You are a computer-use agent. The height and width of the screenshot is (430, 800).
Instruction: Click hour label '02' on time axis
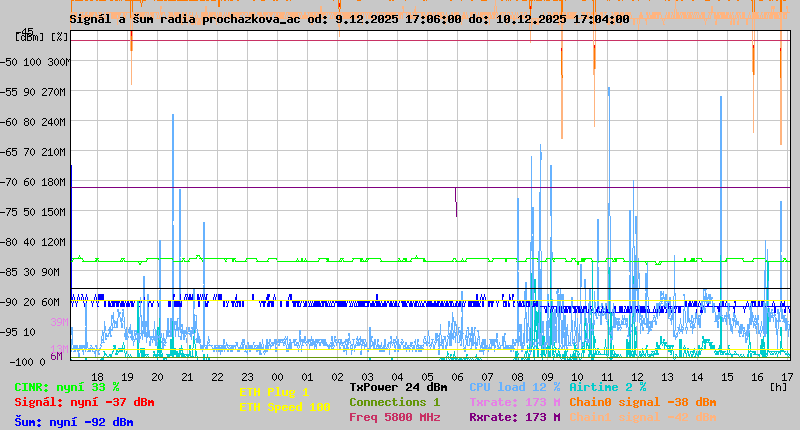click(337, 377)
